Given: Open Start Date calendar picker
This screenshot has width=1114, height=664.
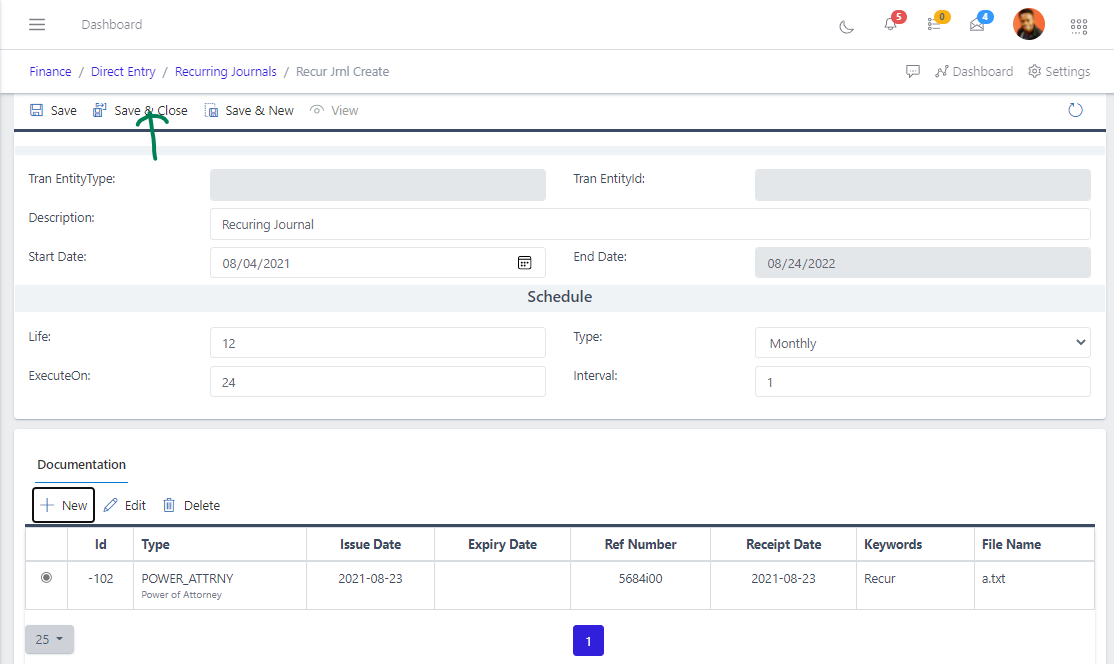Looking at the screenshot, I should (x=524, y=263).
